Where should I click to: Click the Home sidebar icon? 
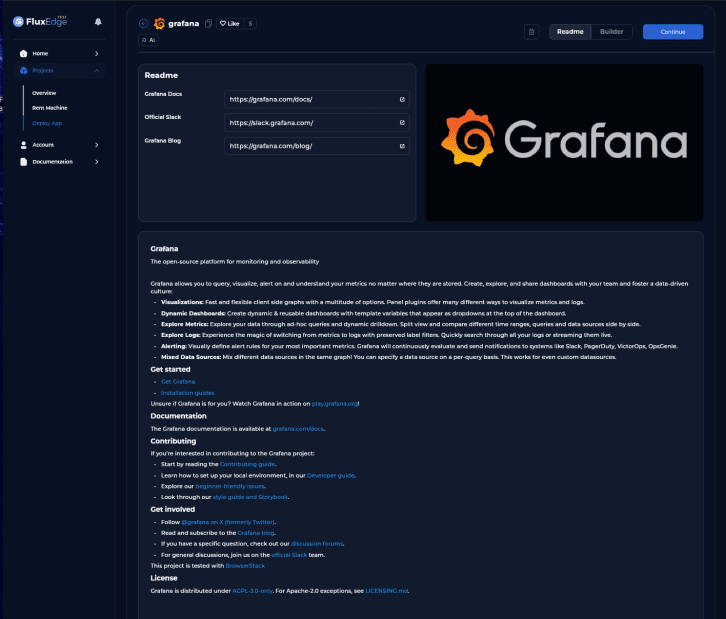click(24, 54)
